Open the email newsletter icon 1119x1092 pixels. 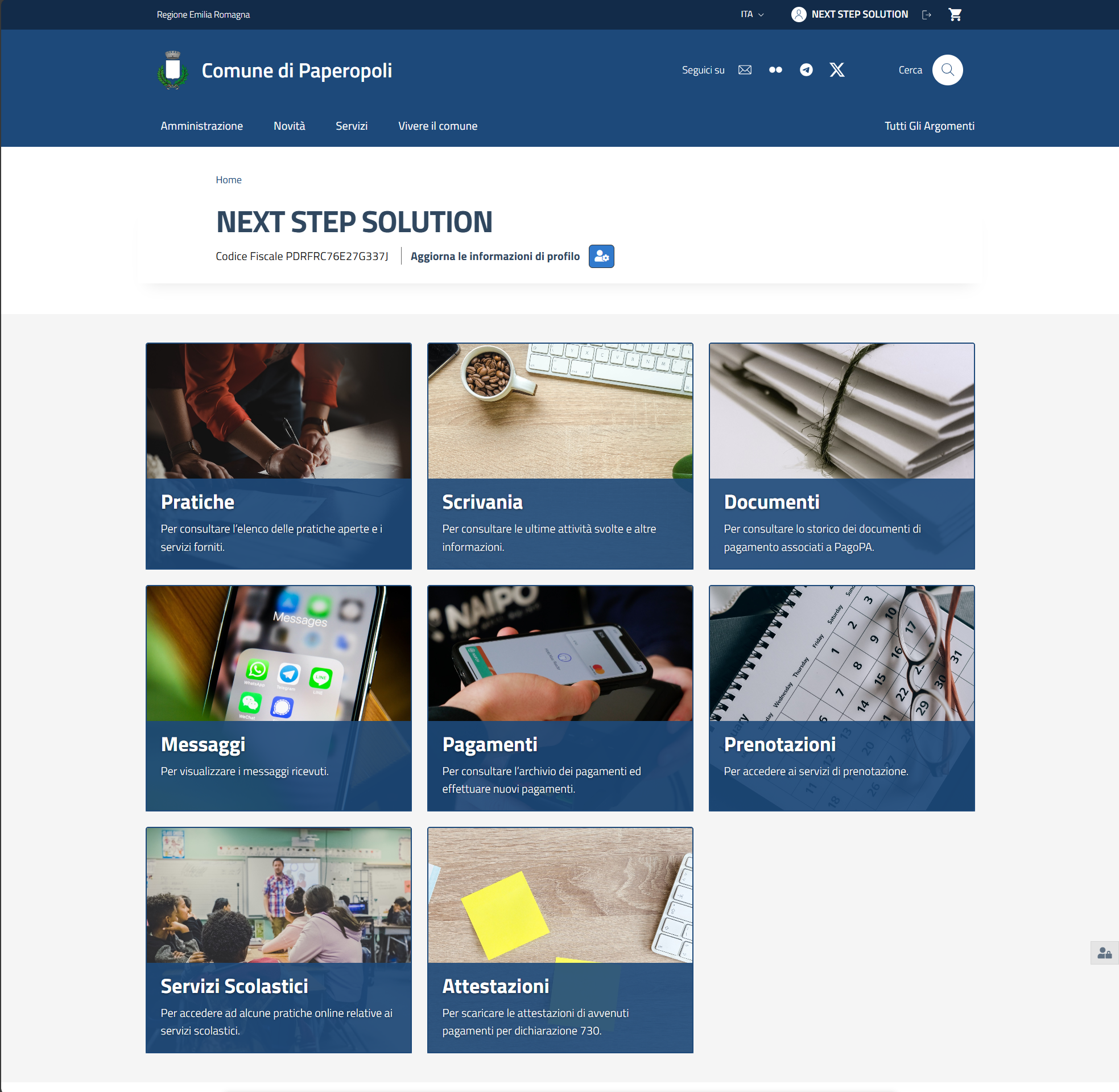745,70
